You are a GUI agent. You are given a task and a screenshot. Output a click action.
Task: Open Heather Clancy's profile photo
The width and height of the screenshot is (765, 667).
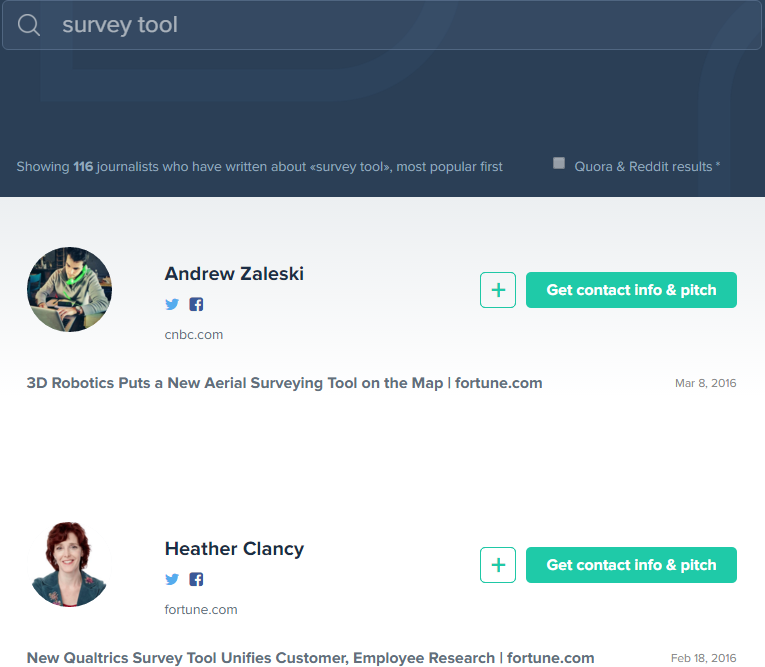(x=69, y=565)
